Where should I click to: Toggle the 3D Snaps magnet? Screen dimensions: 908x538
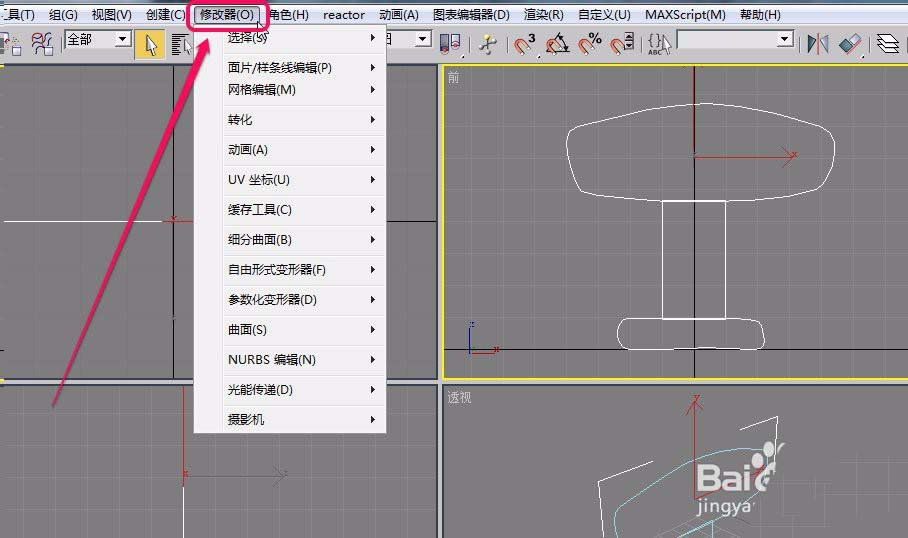[524, 44]
